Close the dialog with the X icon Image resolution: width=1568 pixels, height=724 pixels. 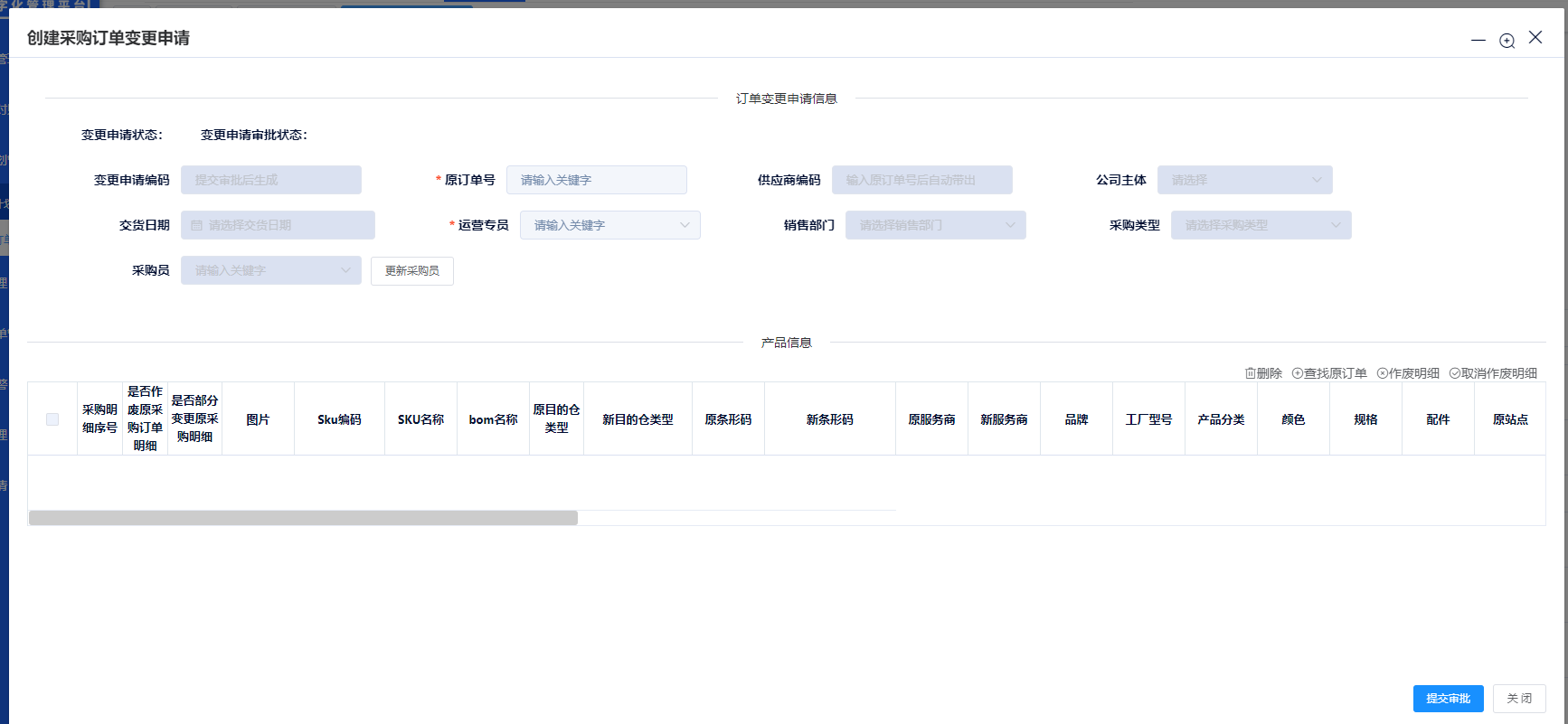coord(1535,37)
